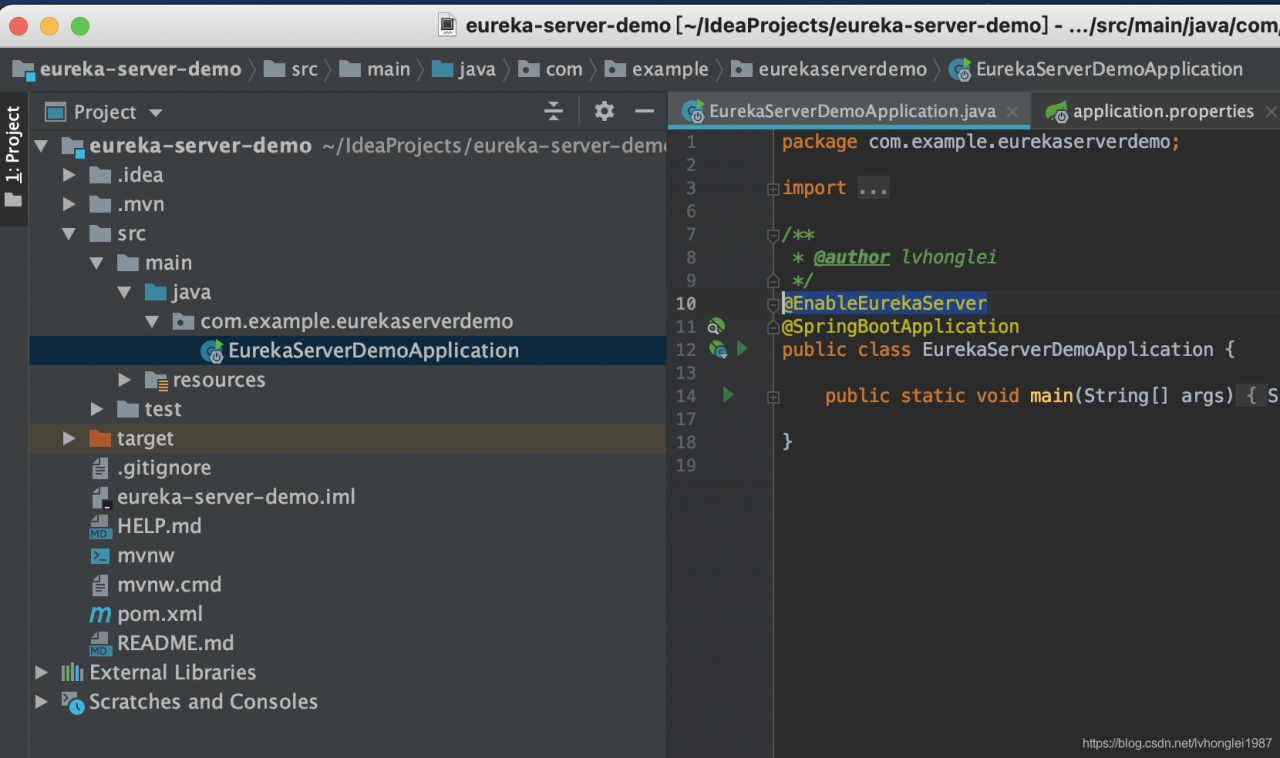This screenshot has width=1280, height=758.
Task: Expand the target folder
Action: point(69,438)
